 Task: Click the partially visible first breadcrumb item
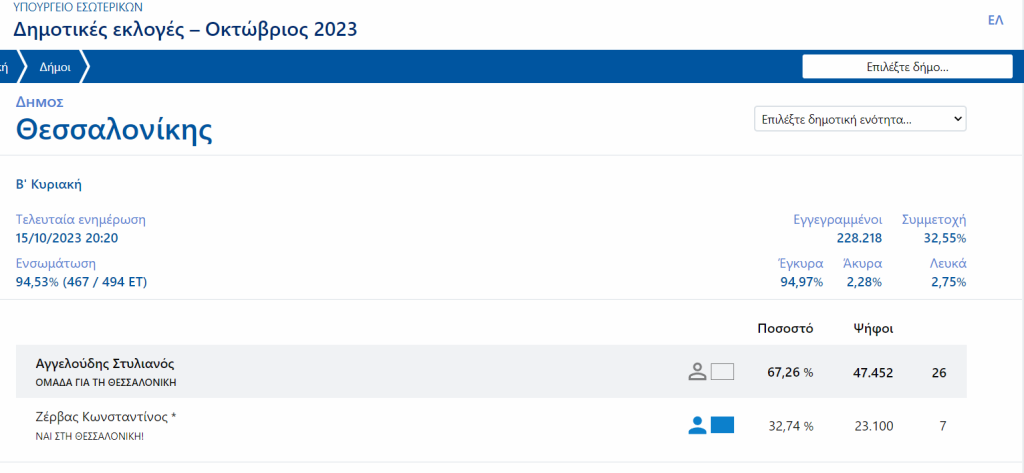[5, 67]
